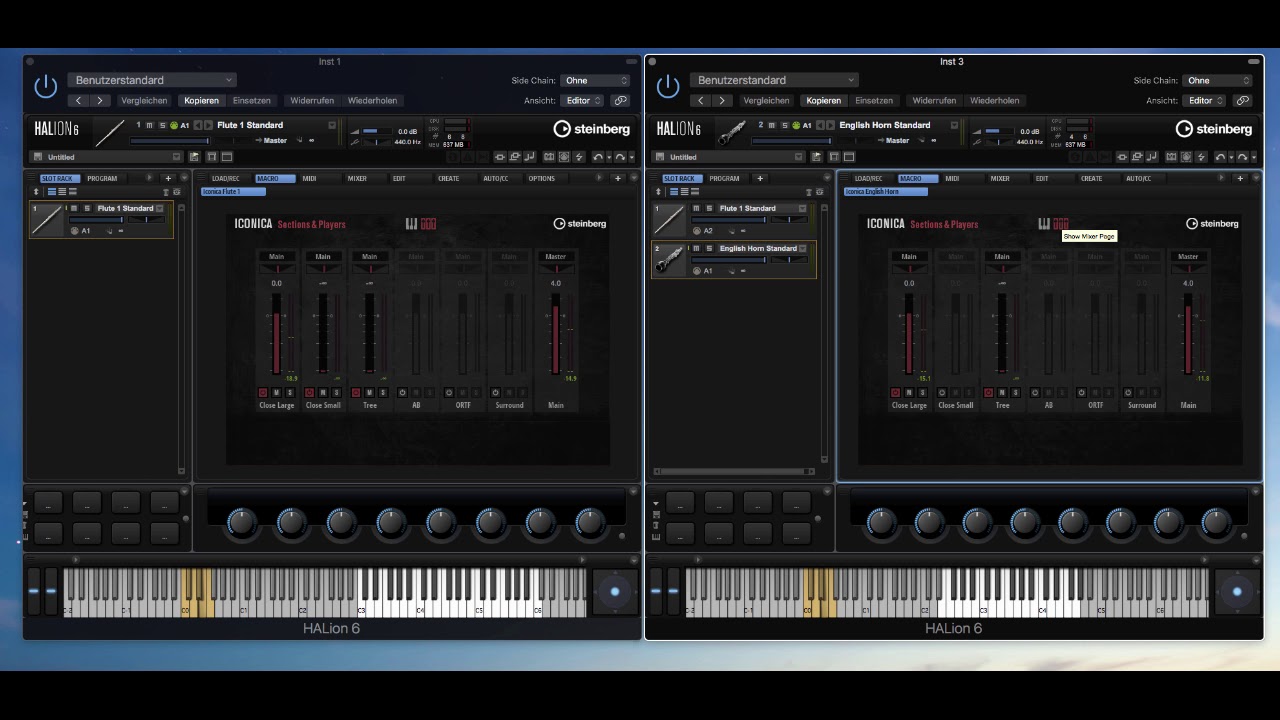Screen dimensions: 1280x720
Task: Solo Flute 1 Standard in Inst 1 header
Action: 162,125
